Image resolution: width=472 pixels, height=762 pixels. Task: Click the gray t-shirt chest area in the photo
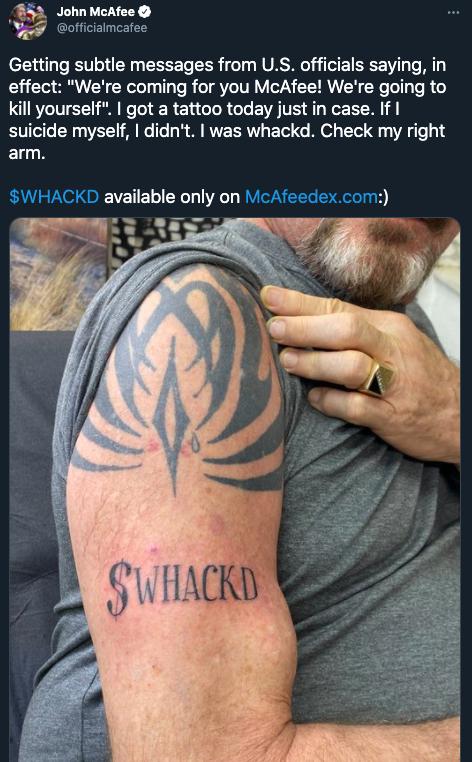[x=374, y=583]
